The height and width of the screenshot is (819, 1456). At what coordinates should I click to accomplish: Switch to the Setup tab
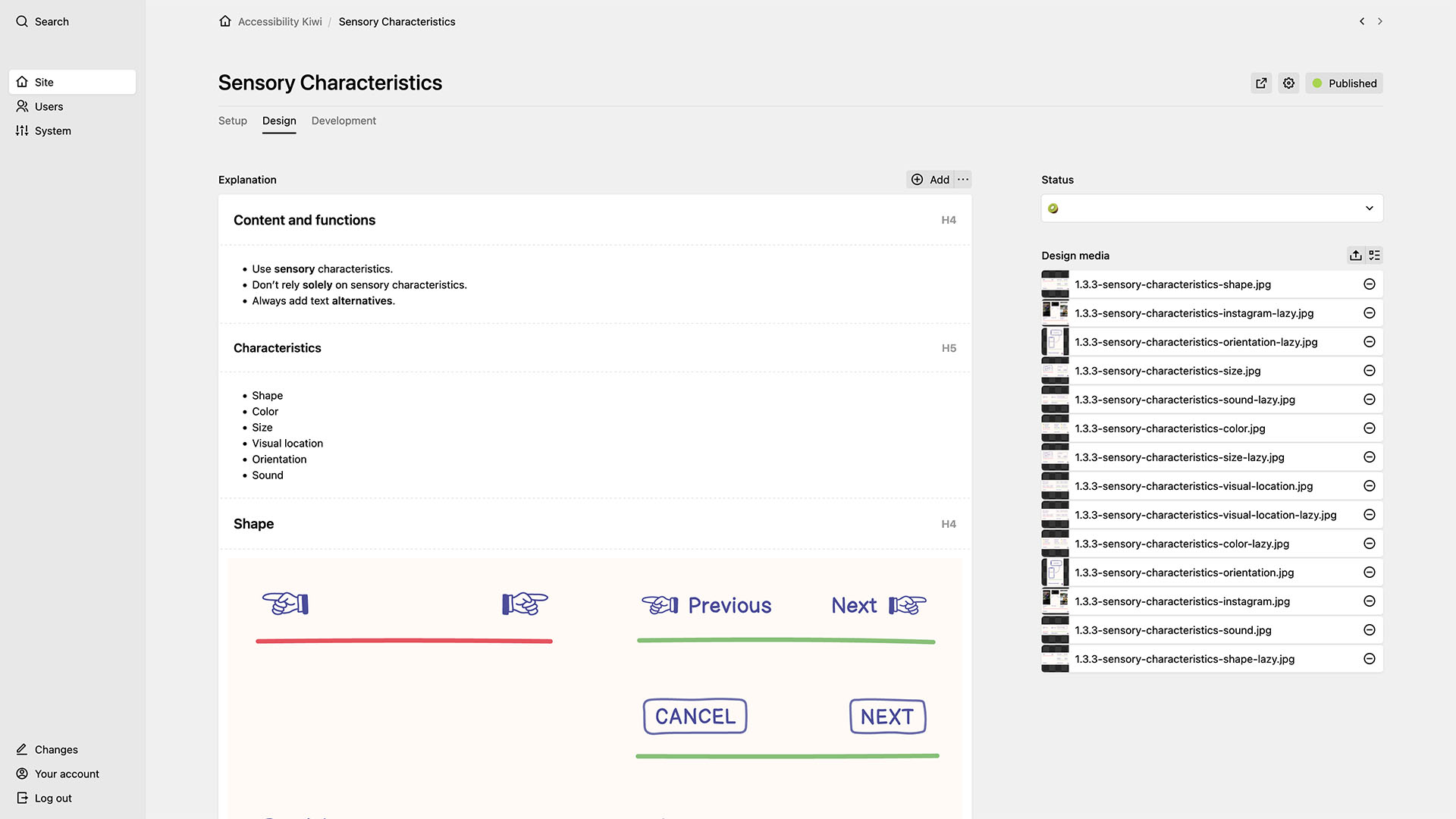pos(233,121)
